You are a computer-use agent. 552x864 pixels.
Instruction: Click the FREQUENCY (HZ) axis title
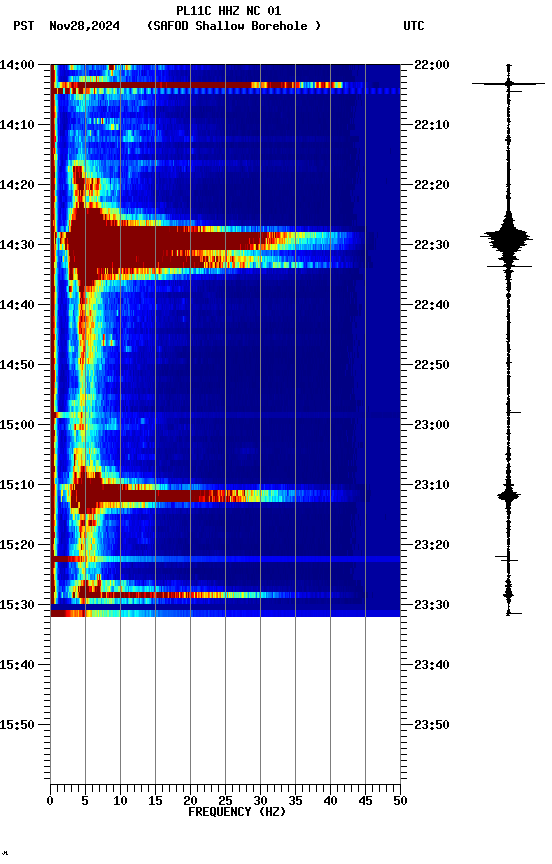point(237,812)
